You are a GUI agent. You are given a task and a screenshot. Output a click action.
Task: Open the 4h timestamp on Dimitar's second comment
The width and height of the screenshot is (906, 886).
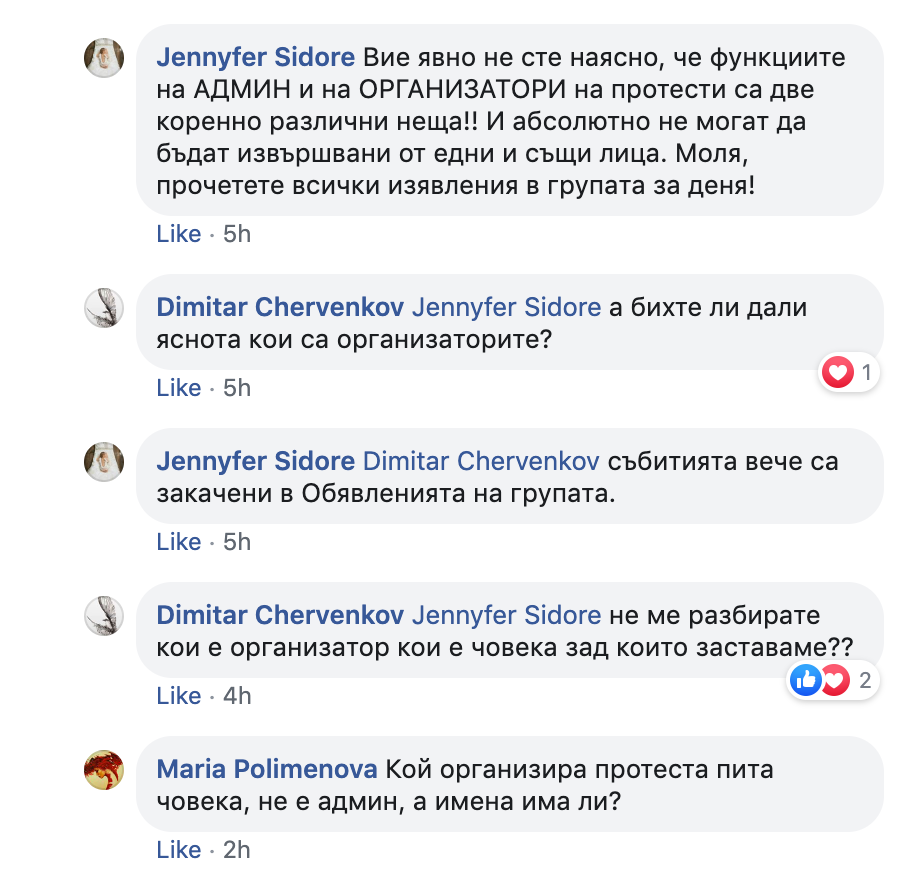click(x=234, y=695)
